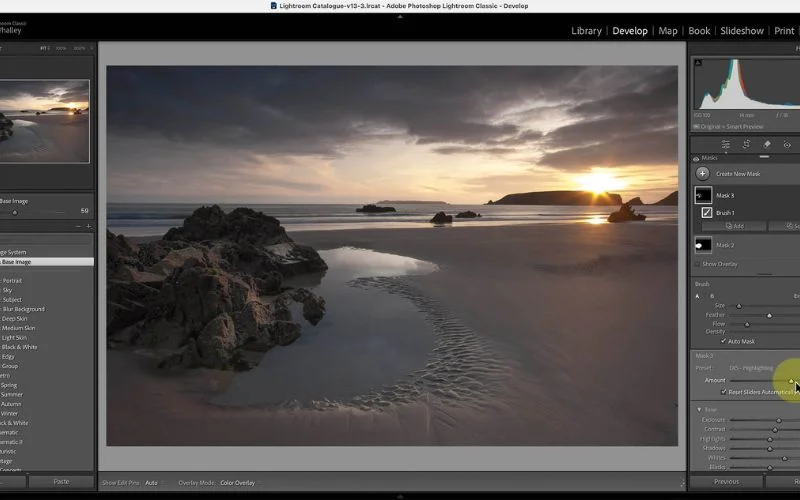Select the Crop and rotate tool icon
Viewport: 800px width, 500px height.
coord(746,145)
